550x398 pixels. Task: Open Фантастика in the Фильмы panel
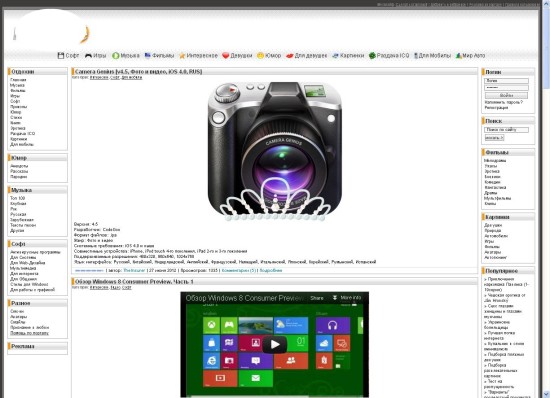tap(495, 188)
